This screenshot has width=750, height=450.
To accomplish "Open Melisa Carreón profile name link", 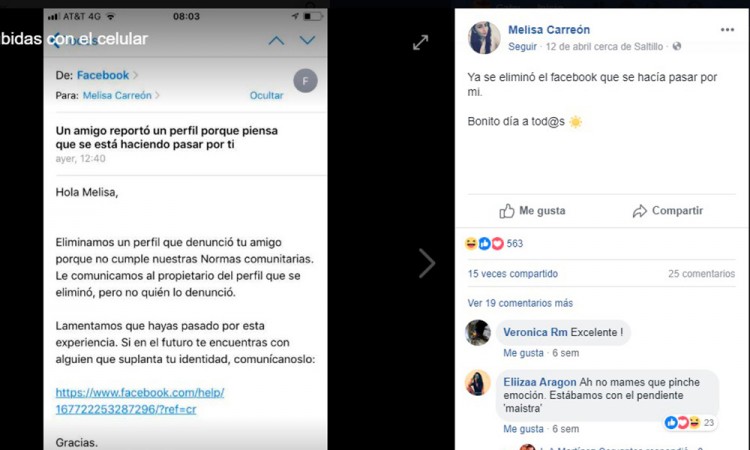I will pos(549,30).
